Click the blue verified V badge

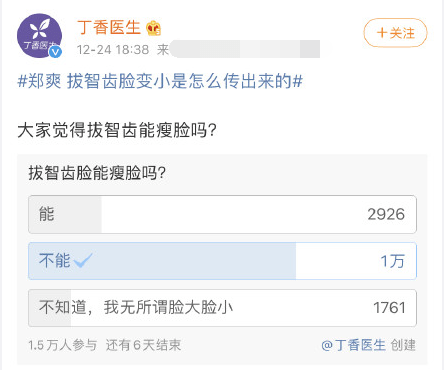(55, 52)
